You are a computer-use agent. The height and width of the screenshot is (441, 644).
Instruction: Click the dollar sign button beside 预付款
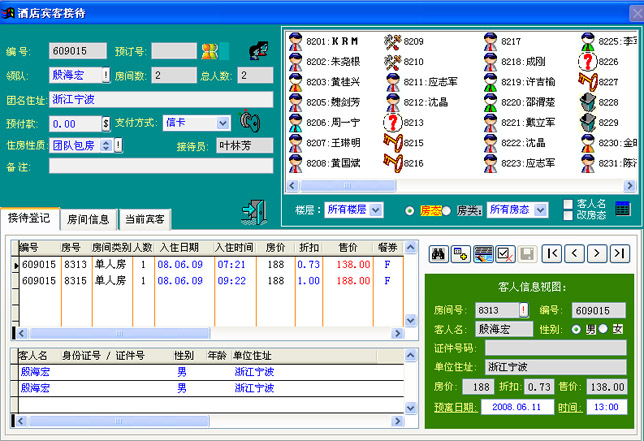(106, 123)
